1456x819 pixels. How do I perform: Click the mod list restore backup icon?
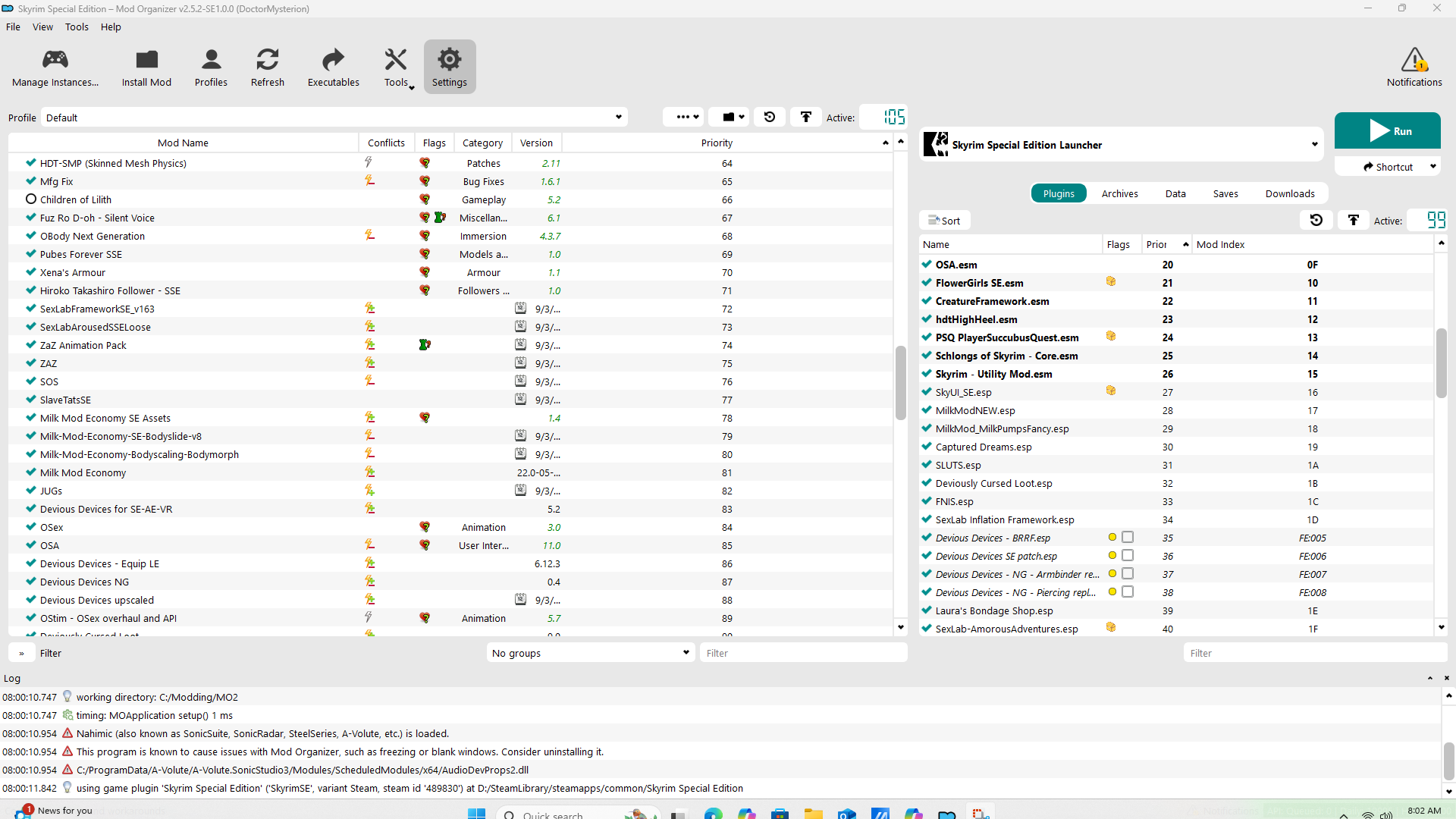[770, 117]
